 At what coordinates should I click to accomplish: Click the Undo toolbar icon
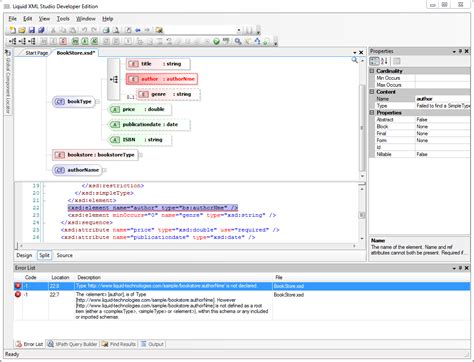tap(84, 30)
